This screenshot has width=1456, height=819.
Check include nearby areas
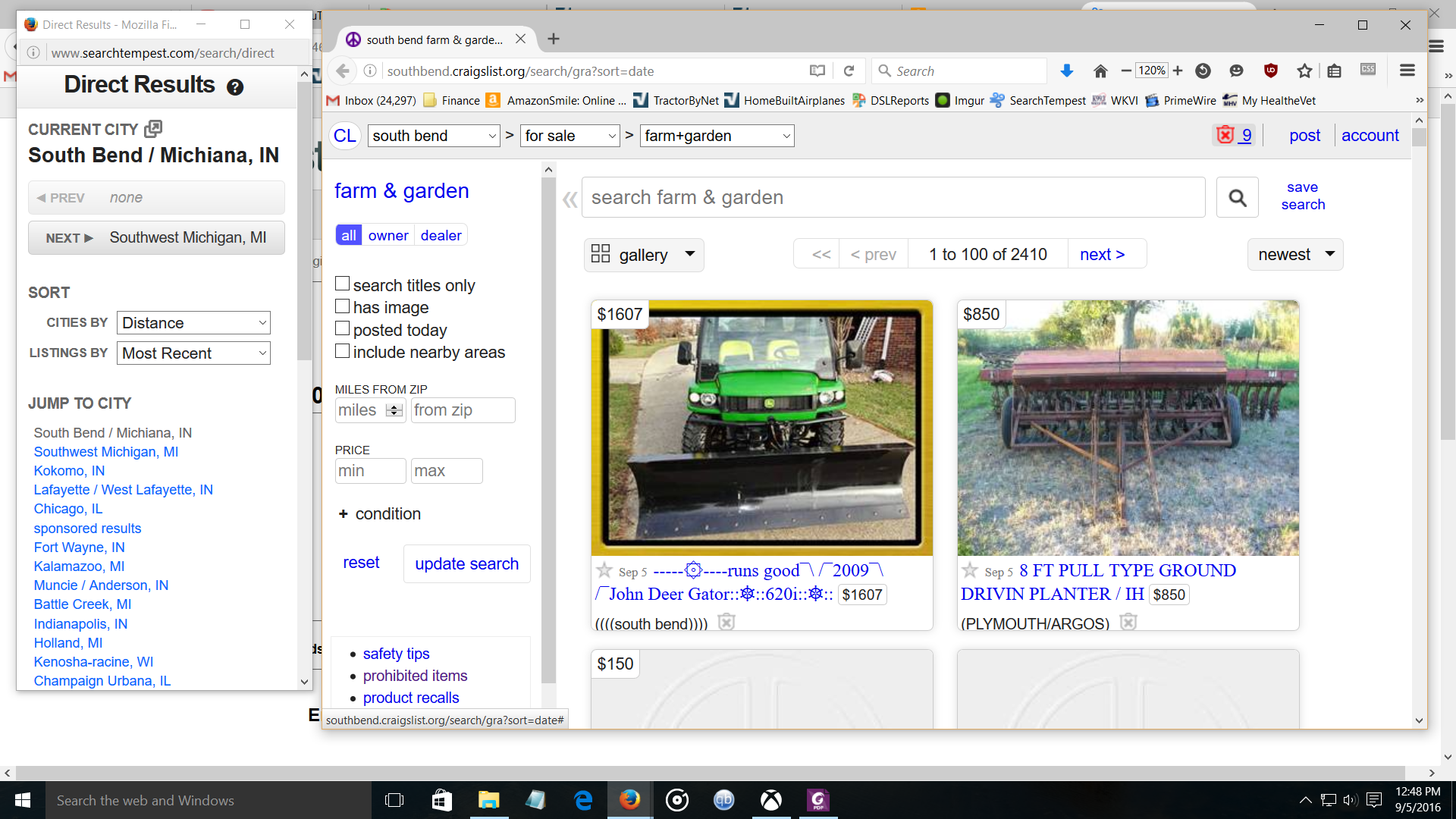343,351
